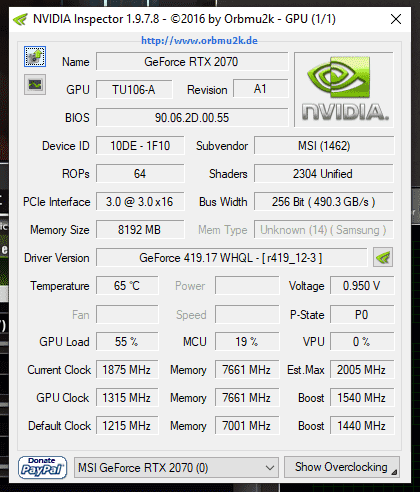Click Est.Max value 2005 MHz

pos(362,370)
